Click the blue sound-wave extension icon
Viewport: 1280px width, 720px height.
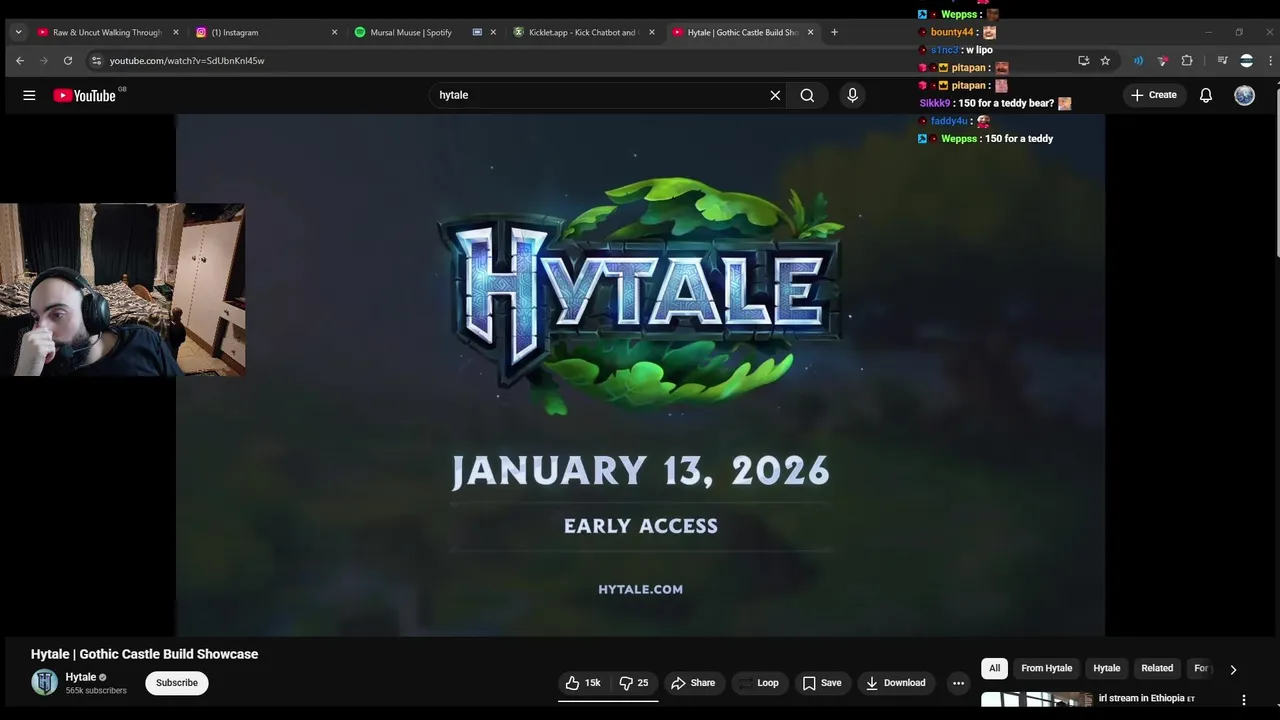(x=1138, y=61)
